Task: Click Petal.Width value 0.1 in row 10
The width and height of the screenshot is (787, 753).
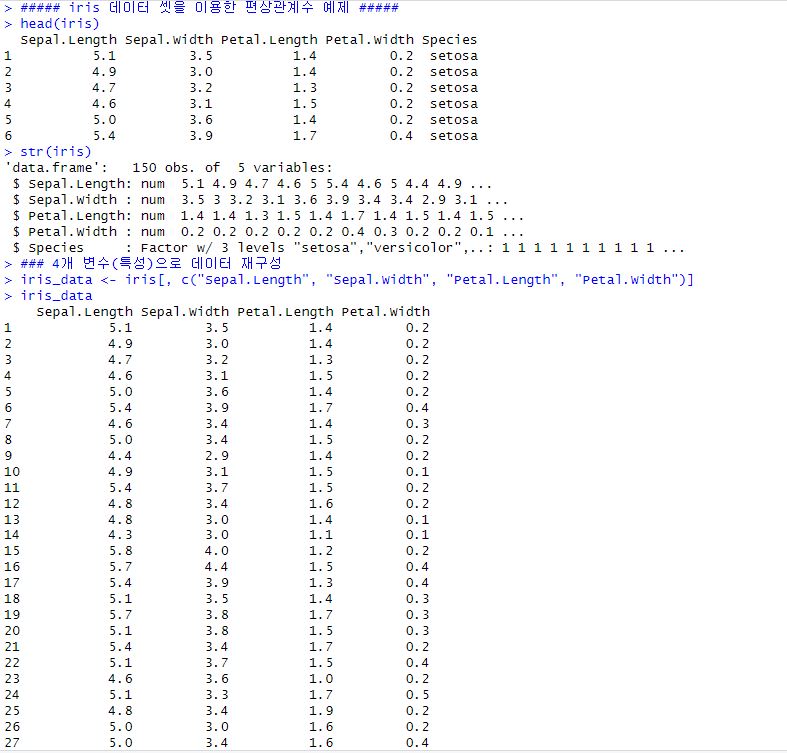Action: (418, 472)
